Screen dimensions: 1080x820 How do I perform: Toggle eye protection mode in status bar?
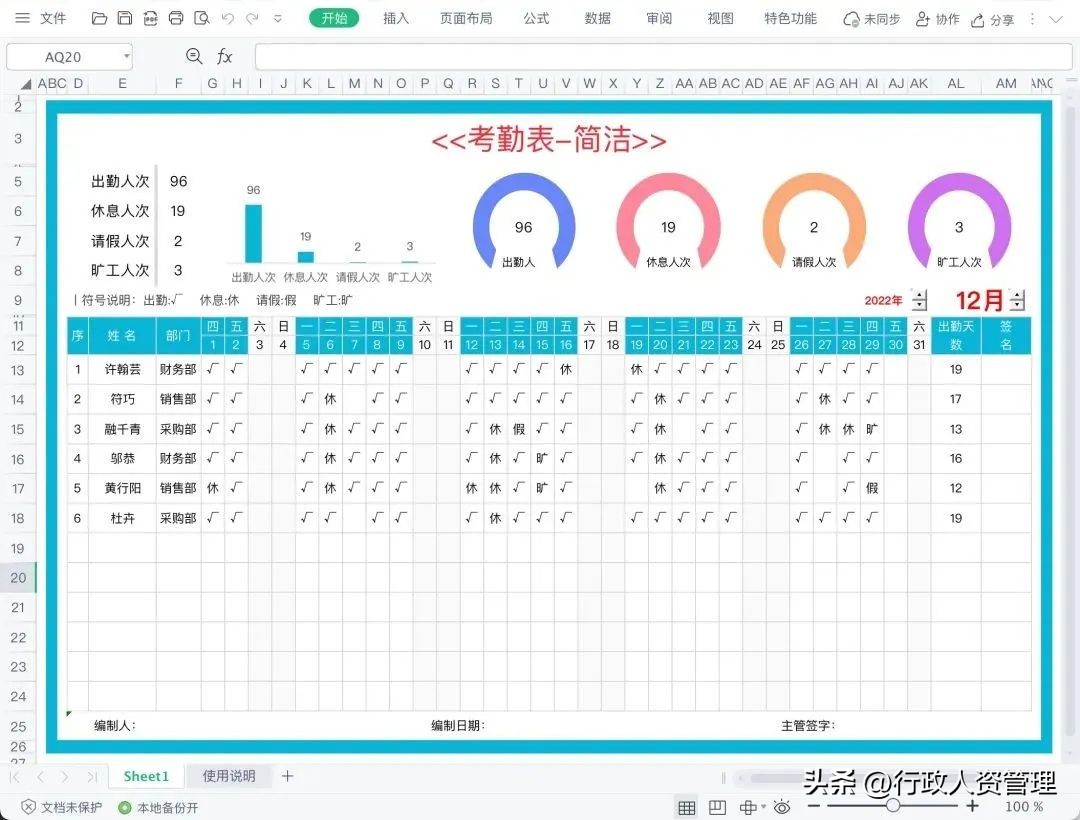[782, 807]
